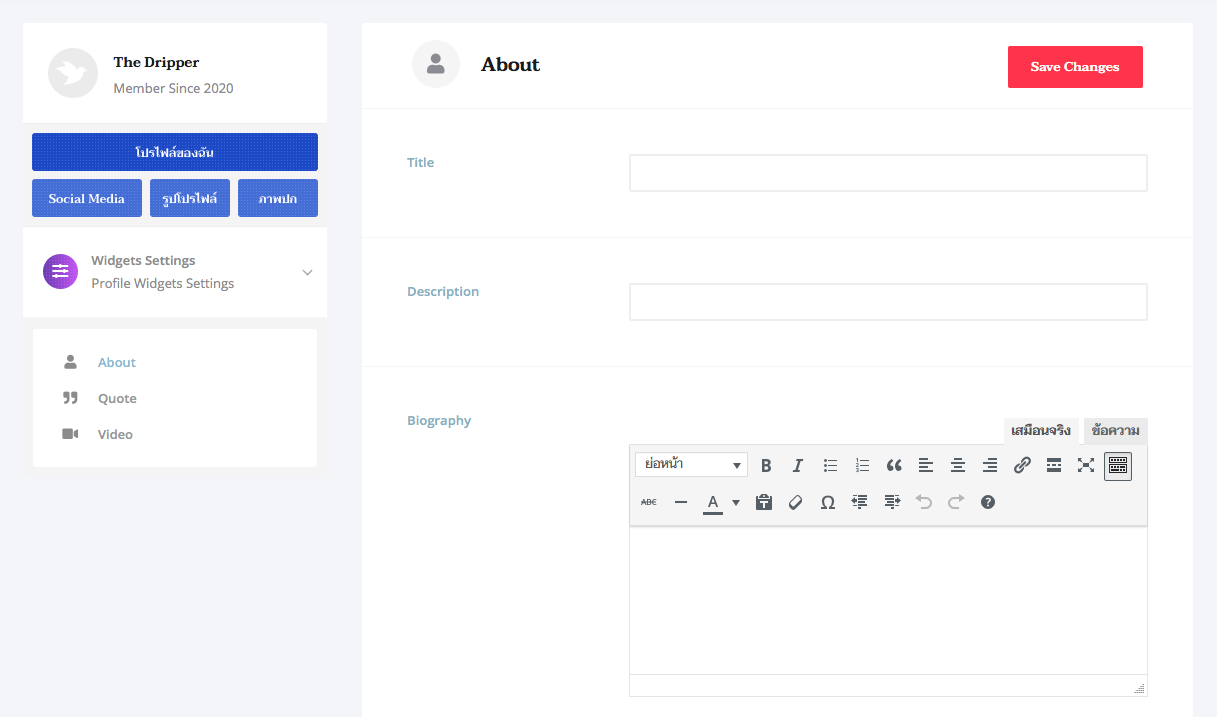Toggle bold formatting in Biography editor
1217x717 pixels.
tap(766, 465)
